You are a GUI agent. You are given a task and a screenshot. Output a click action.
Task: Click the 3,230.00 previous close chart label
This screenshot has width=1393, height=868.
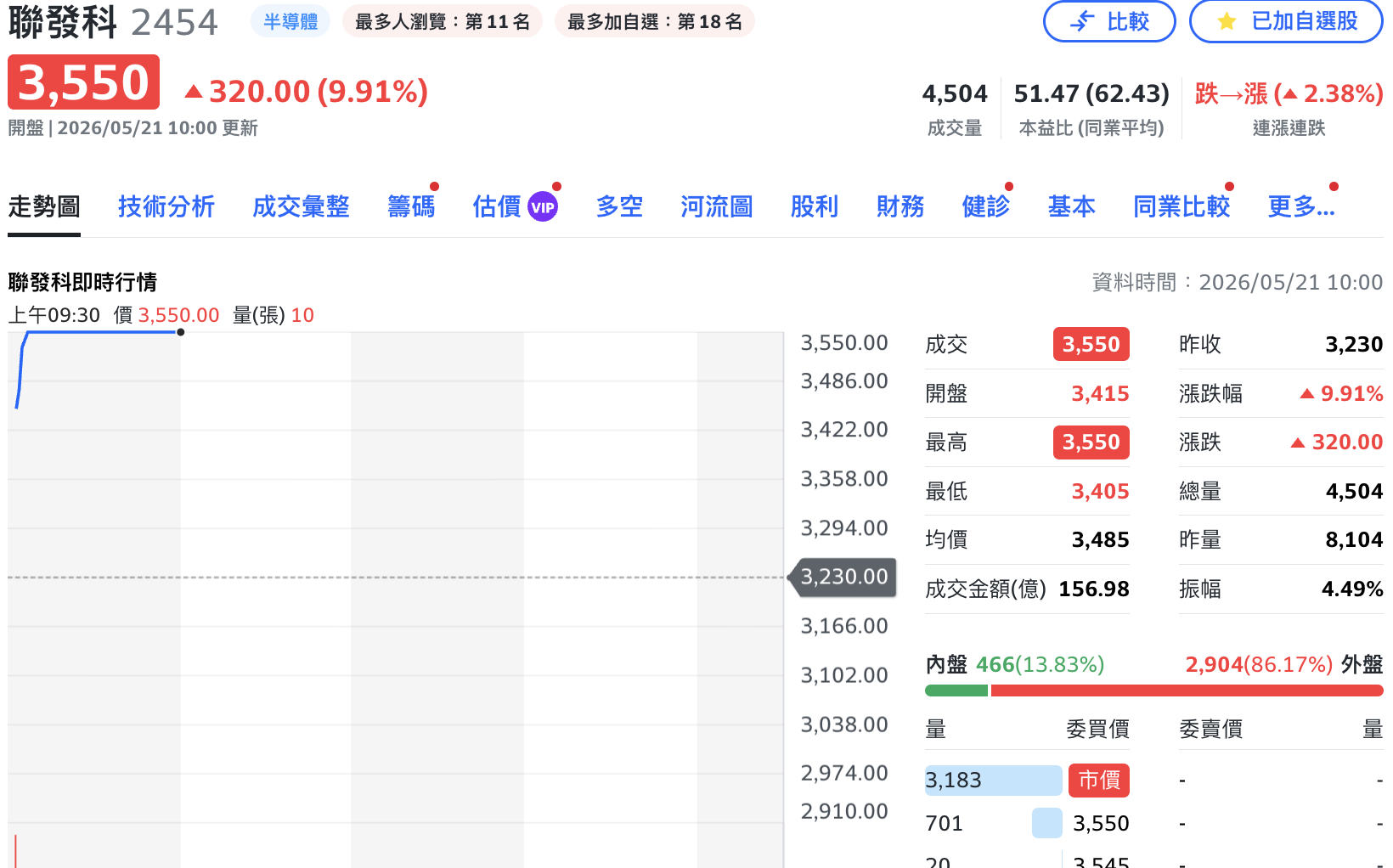point(844,577)
